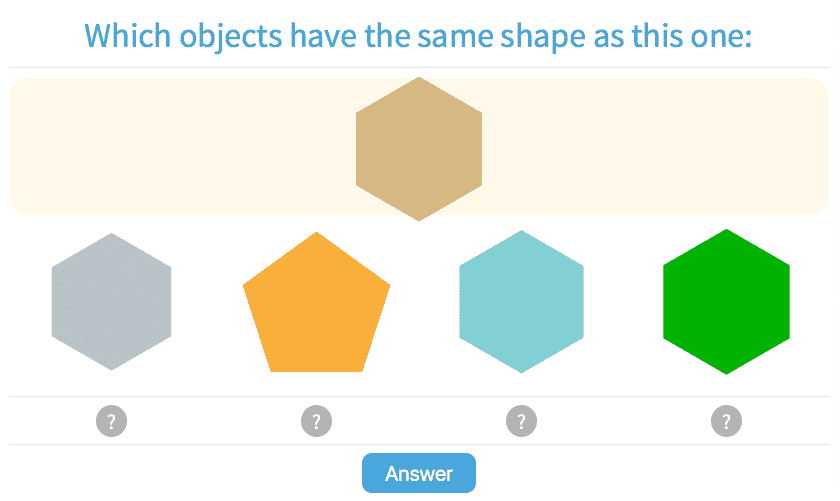Screen dimensions: 840x501
Task: Choose the teal hexagon option
Action: (521, 302)
